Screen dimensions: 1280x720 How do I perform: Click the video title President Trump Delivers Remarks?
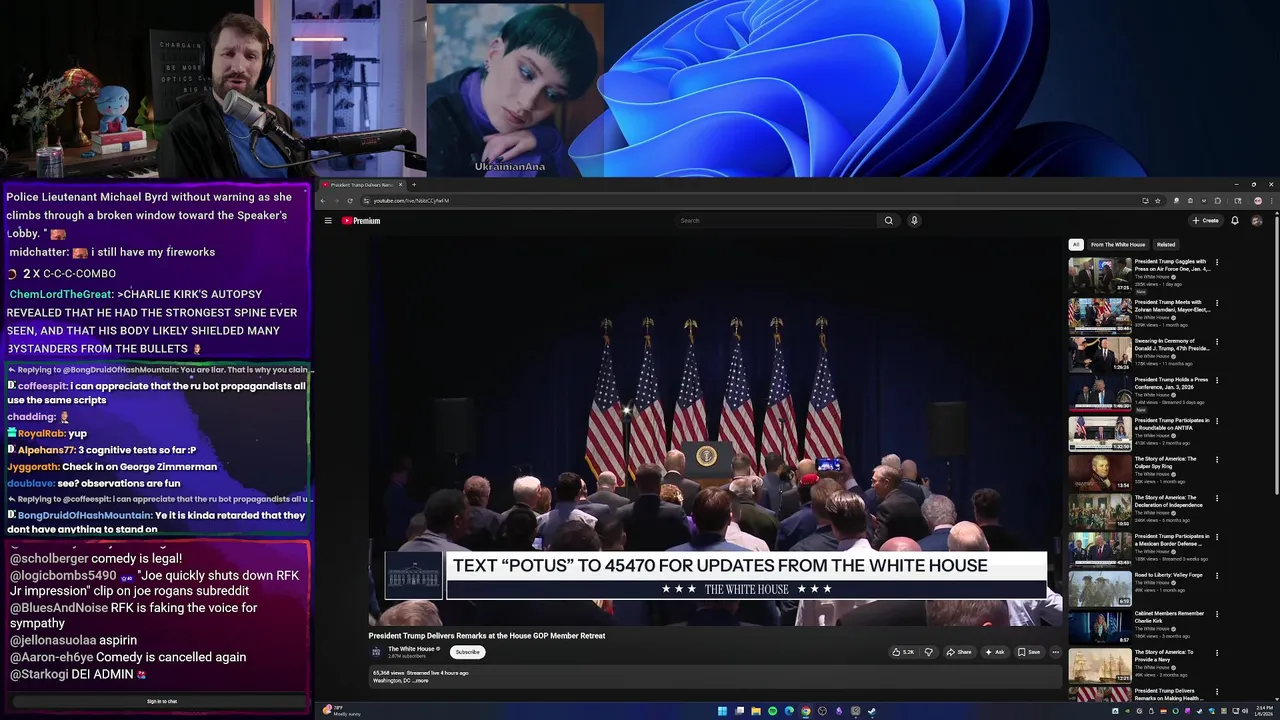pyautogui.click(x=487, y=636)
